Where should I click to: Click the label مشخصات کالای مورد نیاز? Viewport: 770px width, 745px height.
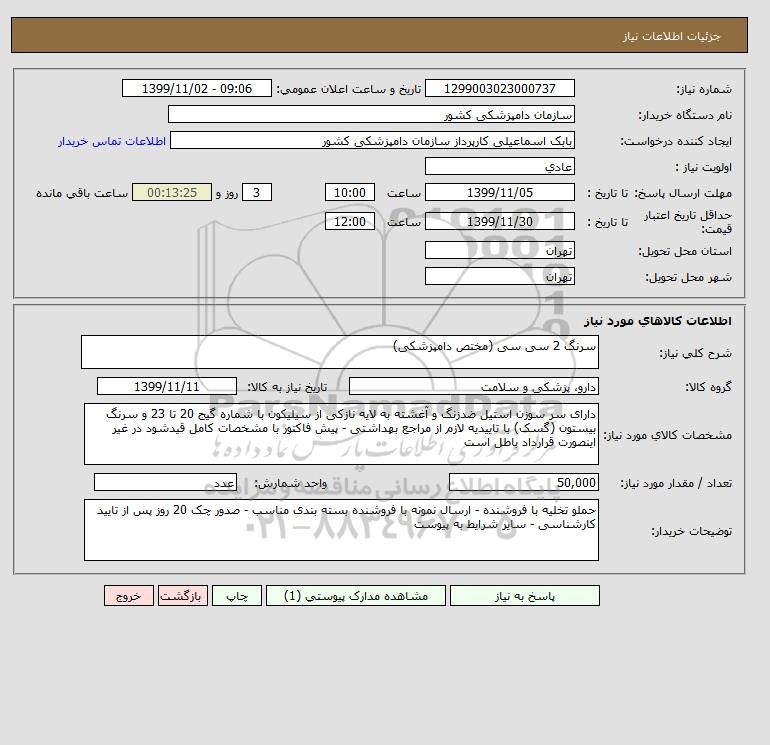(x=667, y=435)
